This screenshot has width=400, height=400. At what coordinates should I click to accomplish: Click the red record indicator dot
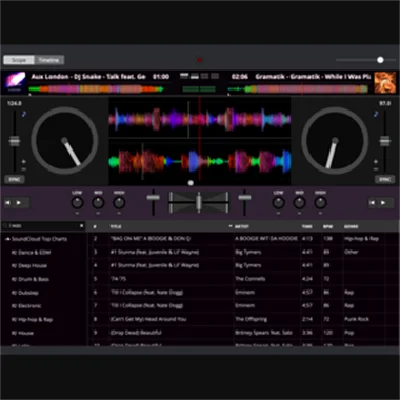(x=199, y=60)
